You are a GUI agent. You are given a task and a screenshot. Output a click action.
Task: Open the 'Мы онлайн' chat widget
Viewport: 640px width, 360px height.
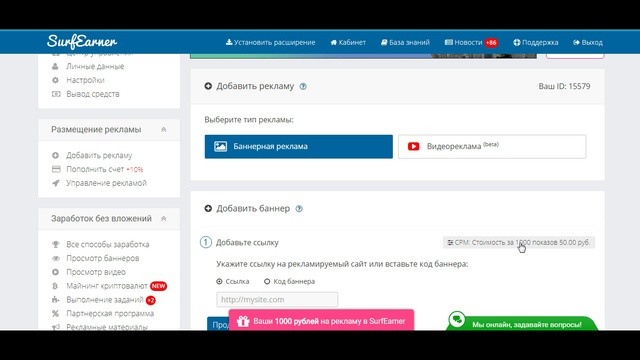pyautogui.click(x=522, y=324)
